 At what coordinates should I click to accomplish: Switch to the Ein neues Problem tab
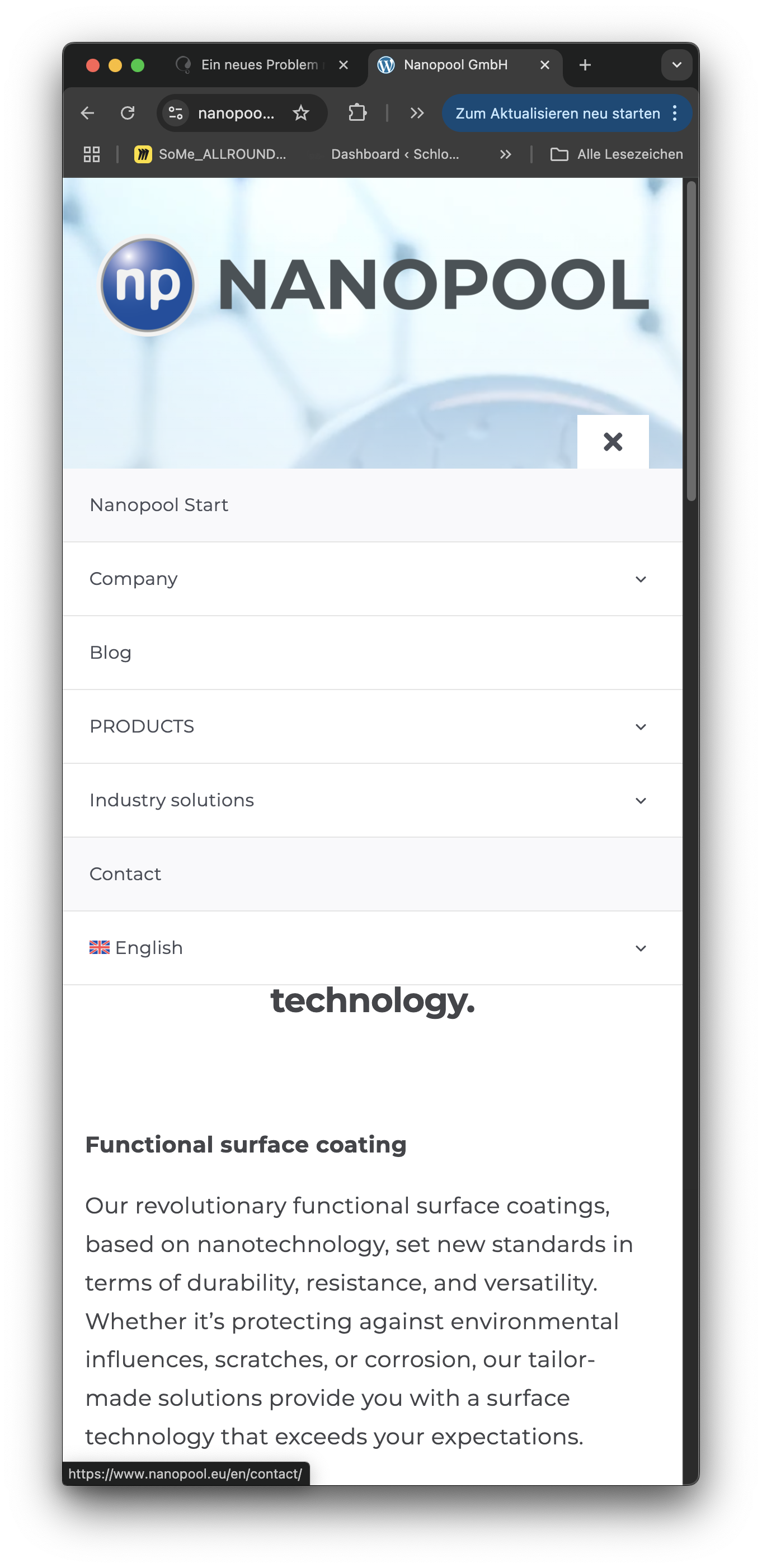259,65
